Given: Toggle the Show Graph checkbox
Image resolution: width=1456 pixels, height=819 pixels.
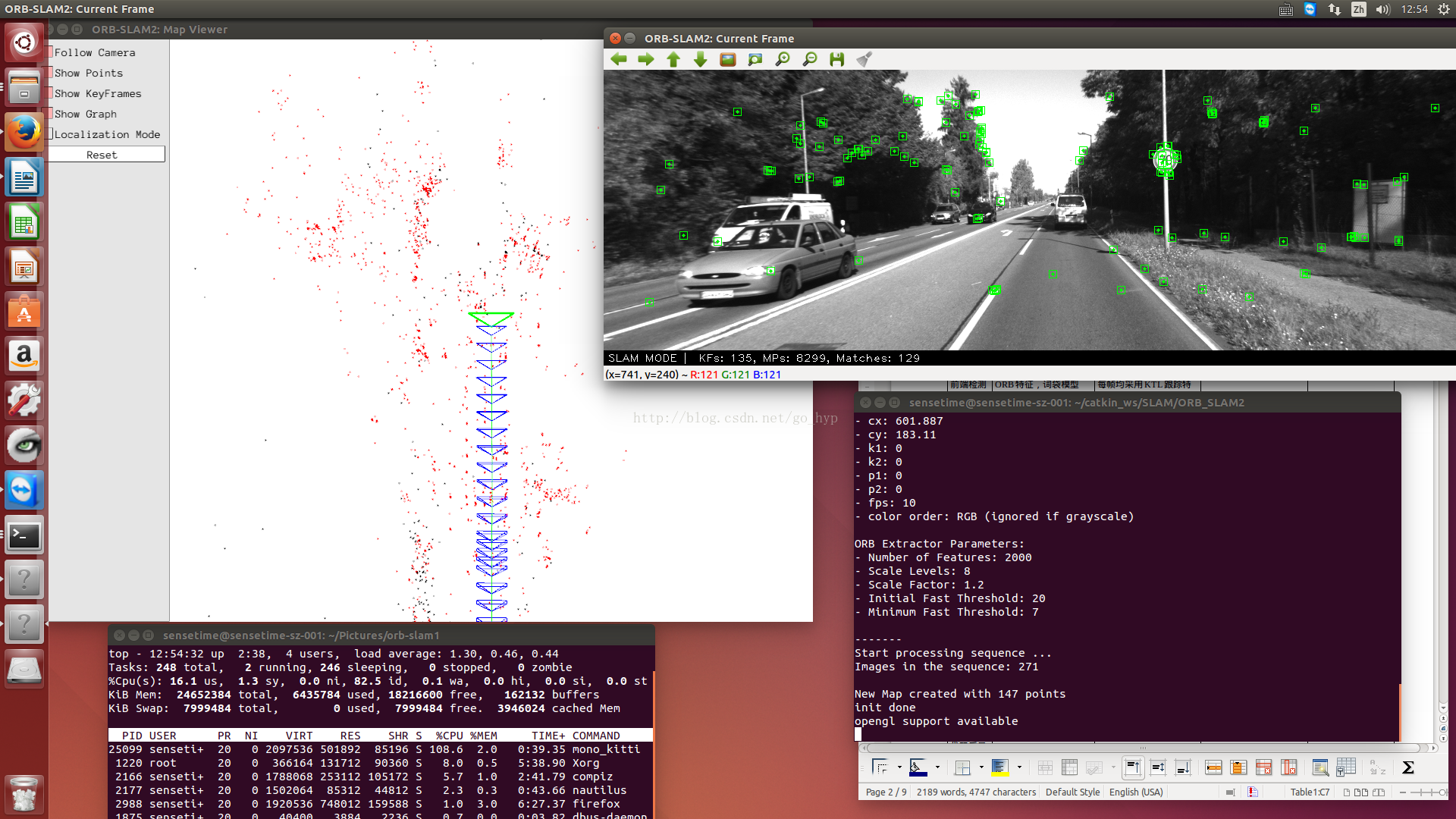Looking at the screenshot, I should point(50,114).
